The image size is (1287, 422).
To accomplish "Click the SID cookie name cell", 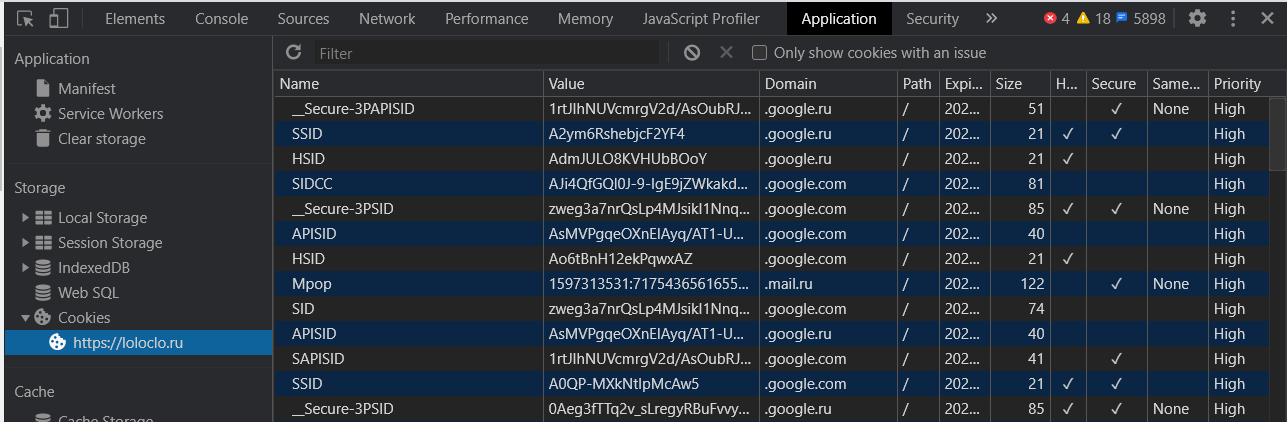I will 408,309.
